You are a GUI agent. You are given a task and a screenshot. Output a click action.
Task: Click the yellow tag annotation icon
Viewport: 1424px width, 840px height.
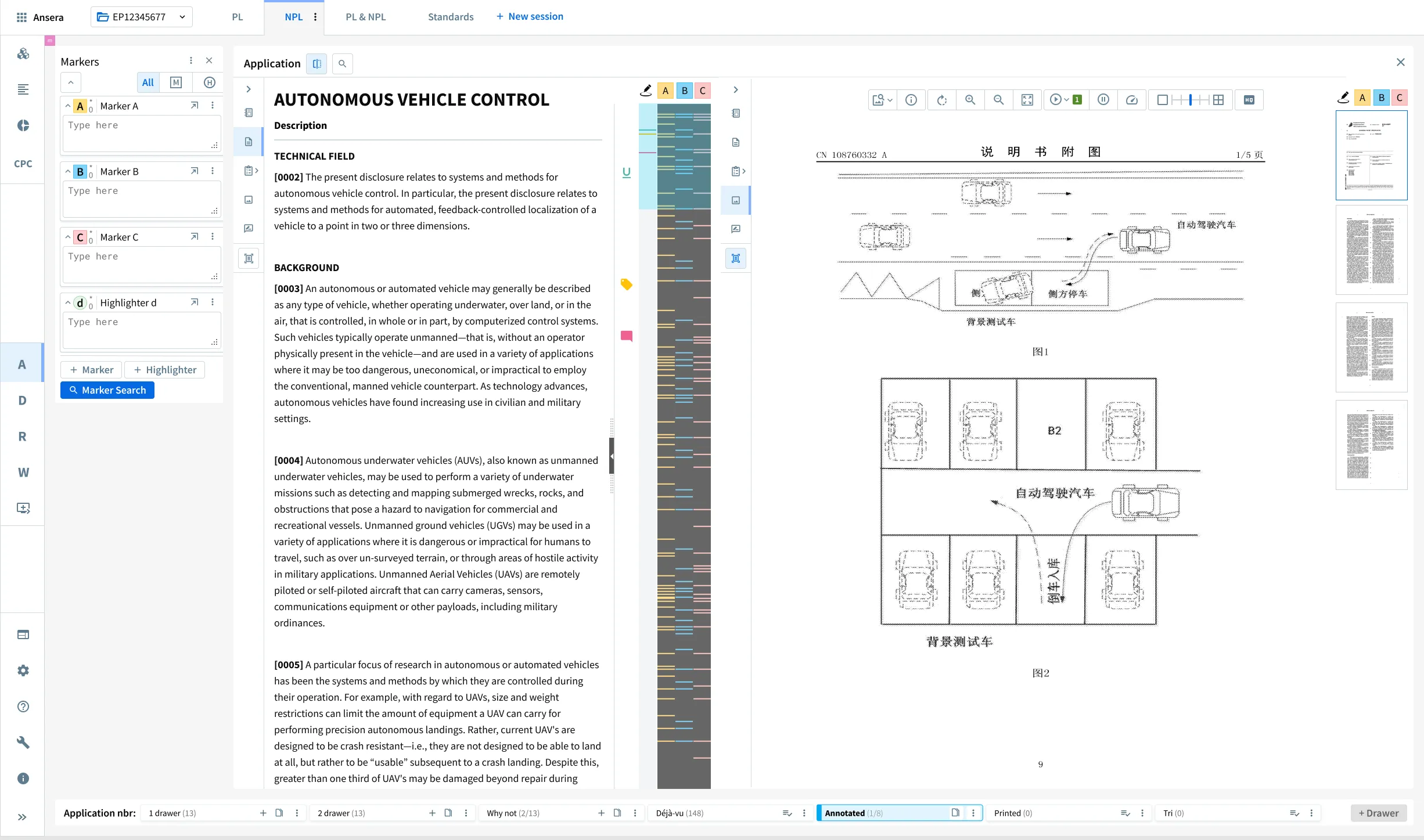click(x=626, y=284)
